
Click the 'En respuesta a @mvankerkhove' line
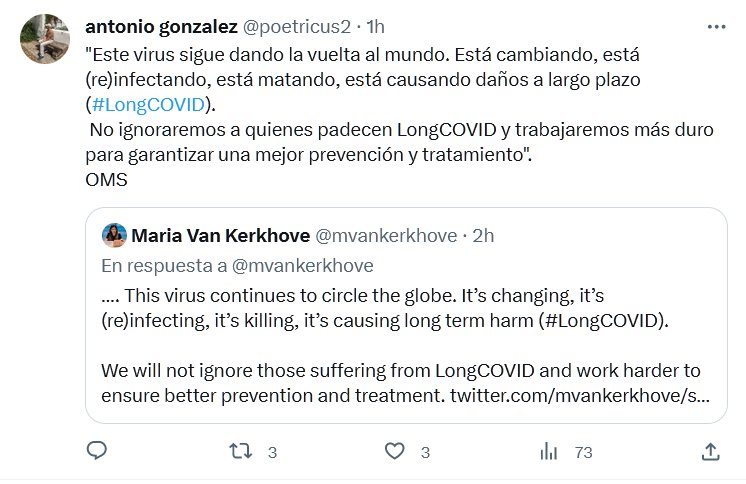coord(236,265)
